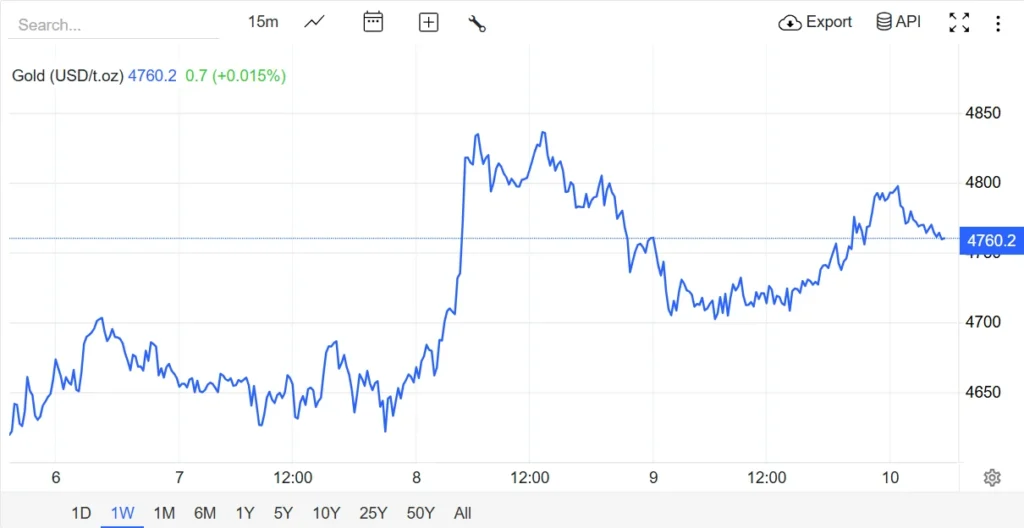Show All historical data
The height and width of the screenshot is (528, 1024).
[x=462, y=513]
